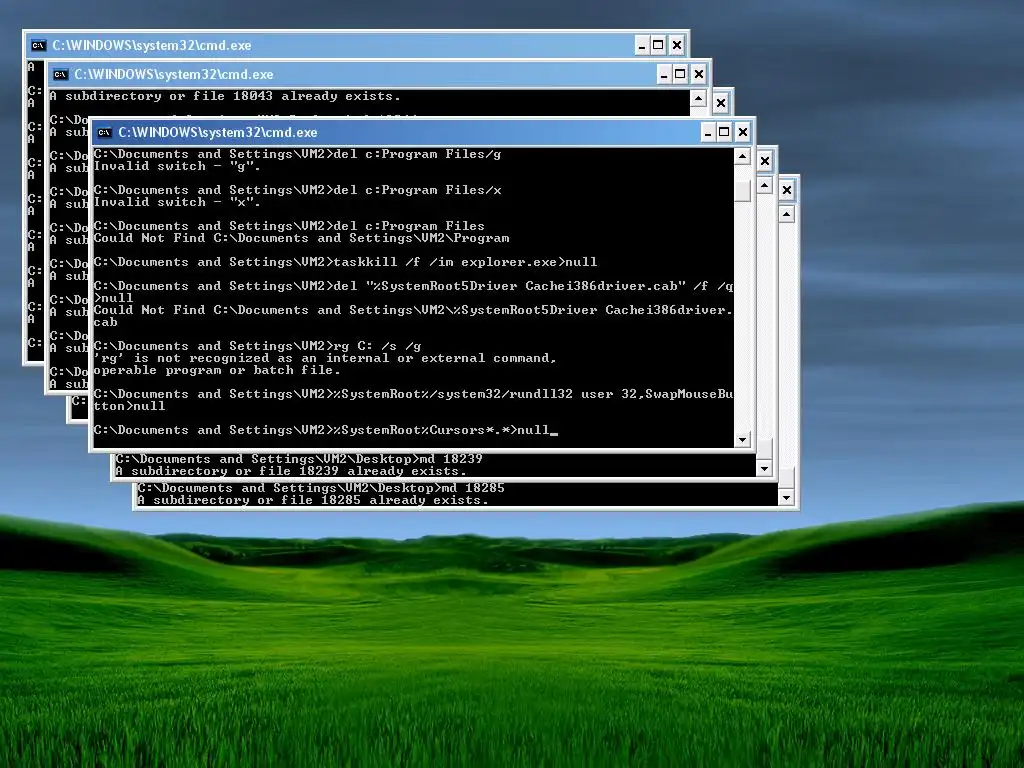Viewport: 1024px width, 768px height.
Task: Minimize the cmd window showing the 18043 message
Action: tap(664, 74)
